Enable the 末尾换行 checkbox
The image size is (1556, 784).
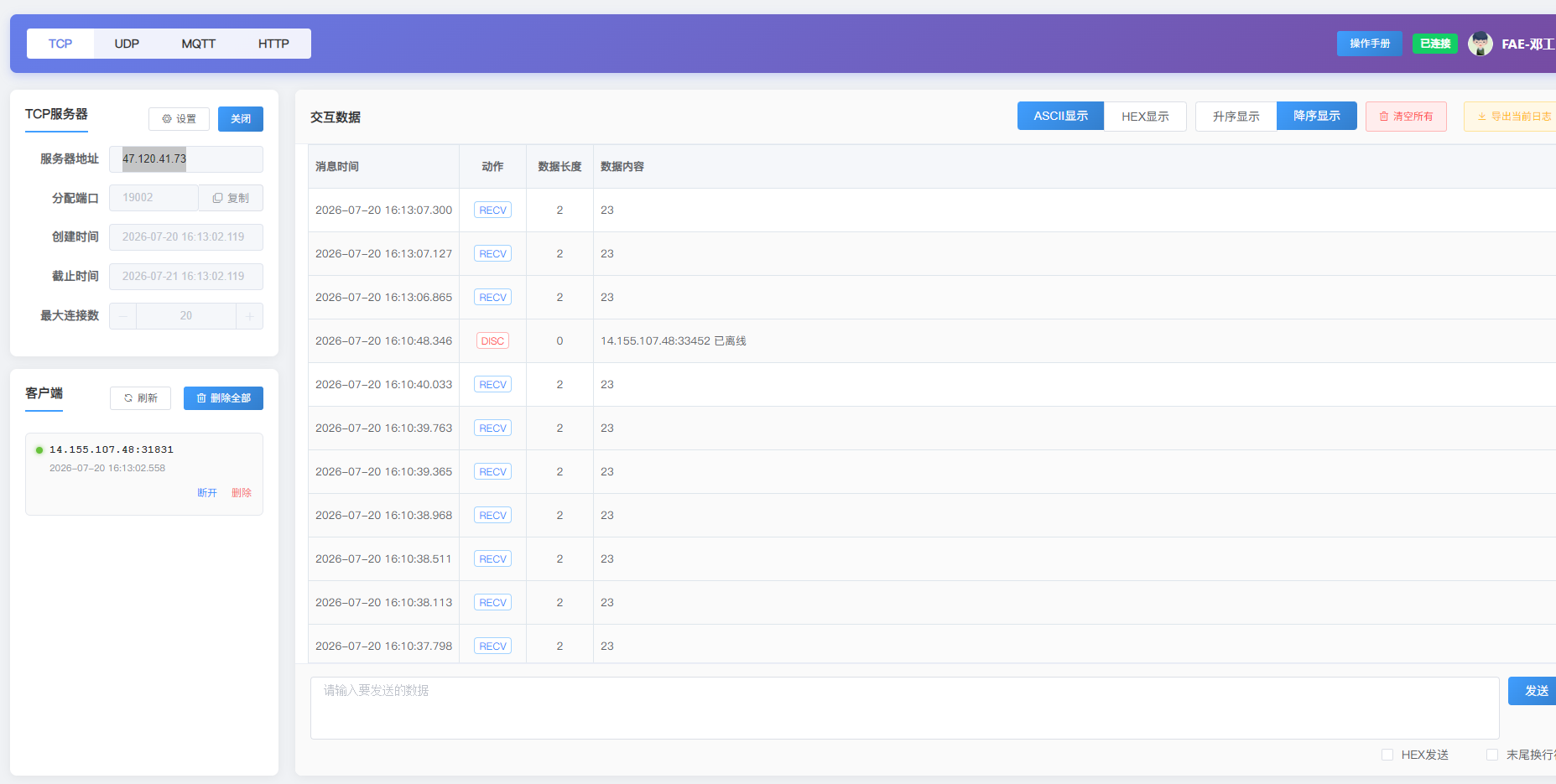pos(1492,755)
